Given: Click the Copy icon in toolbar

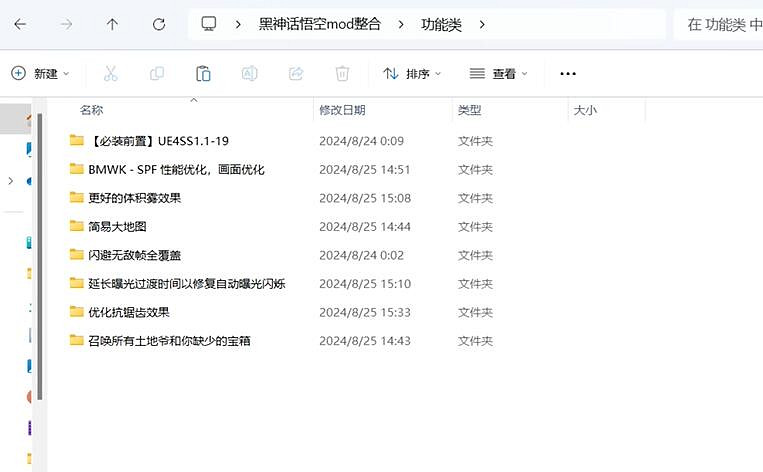Looking at the screenshot, I should coord(157,73).
